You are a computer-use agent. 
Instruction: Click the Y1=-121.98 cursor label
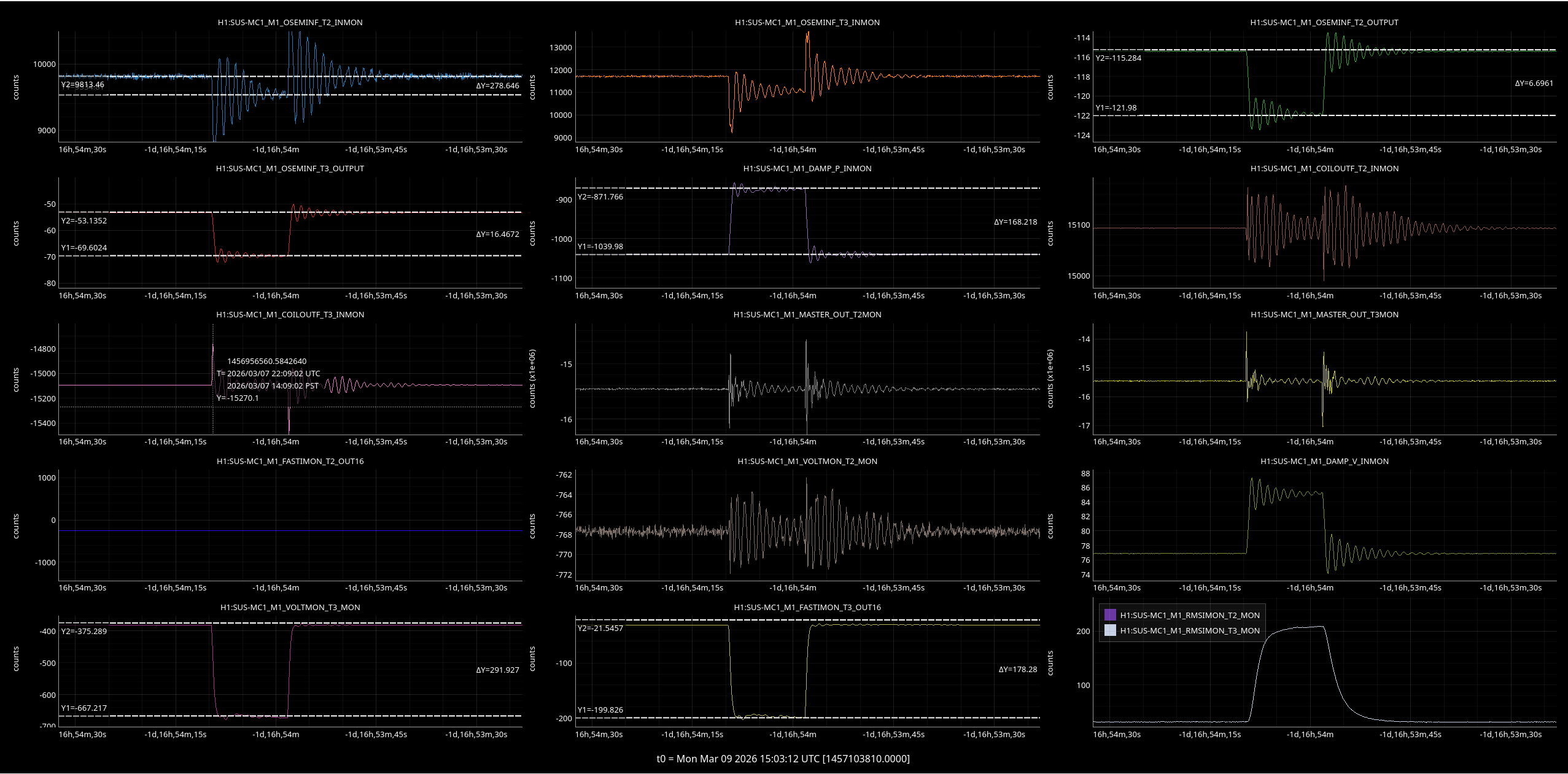(x=1116, y=108)
